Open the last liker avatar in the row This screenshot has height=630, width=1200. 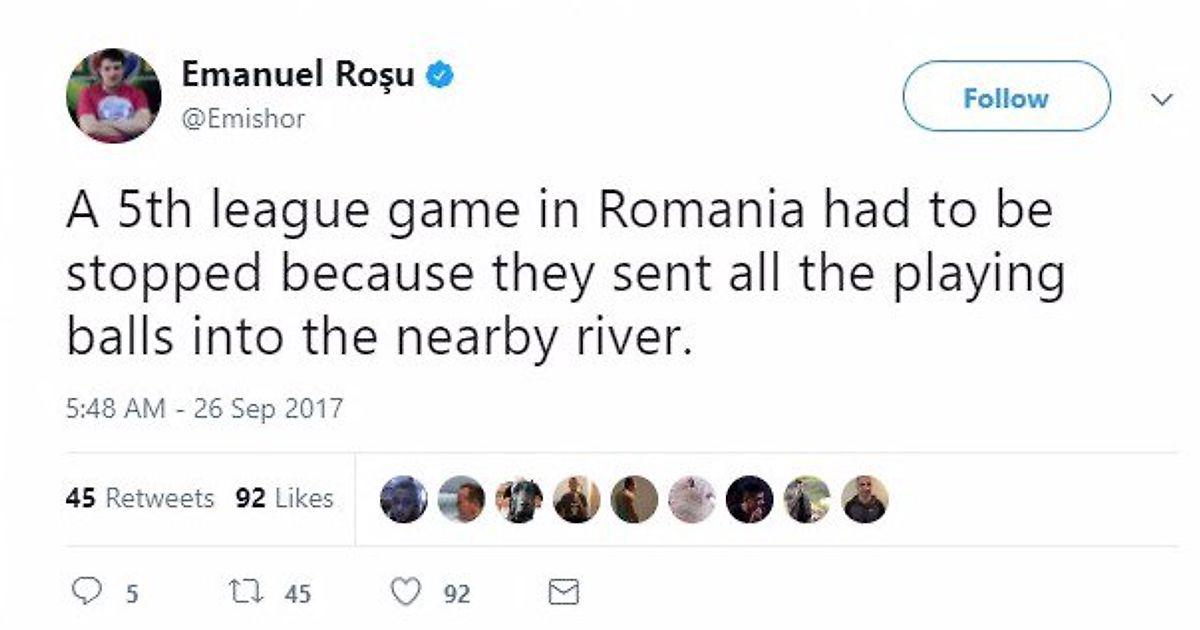(864, 498)
